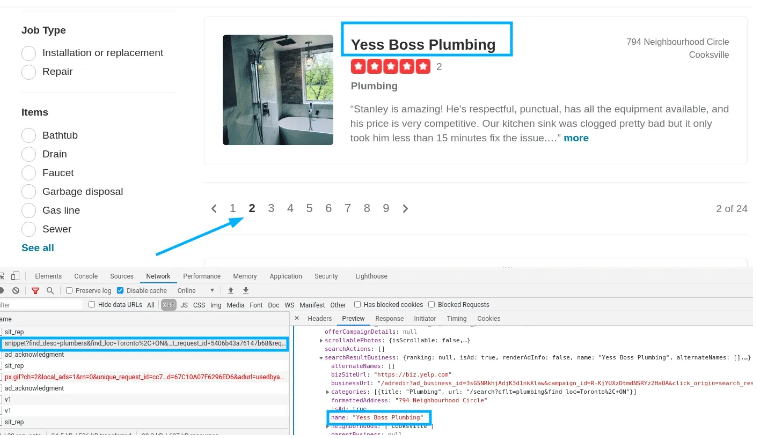The image size is (757, 438).
Task: Import HAR file with upload arrow
Action: pyautogui.click(x=231, y=290)
